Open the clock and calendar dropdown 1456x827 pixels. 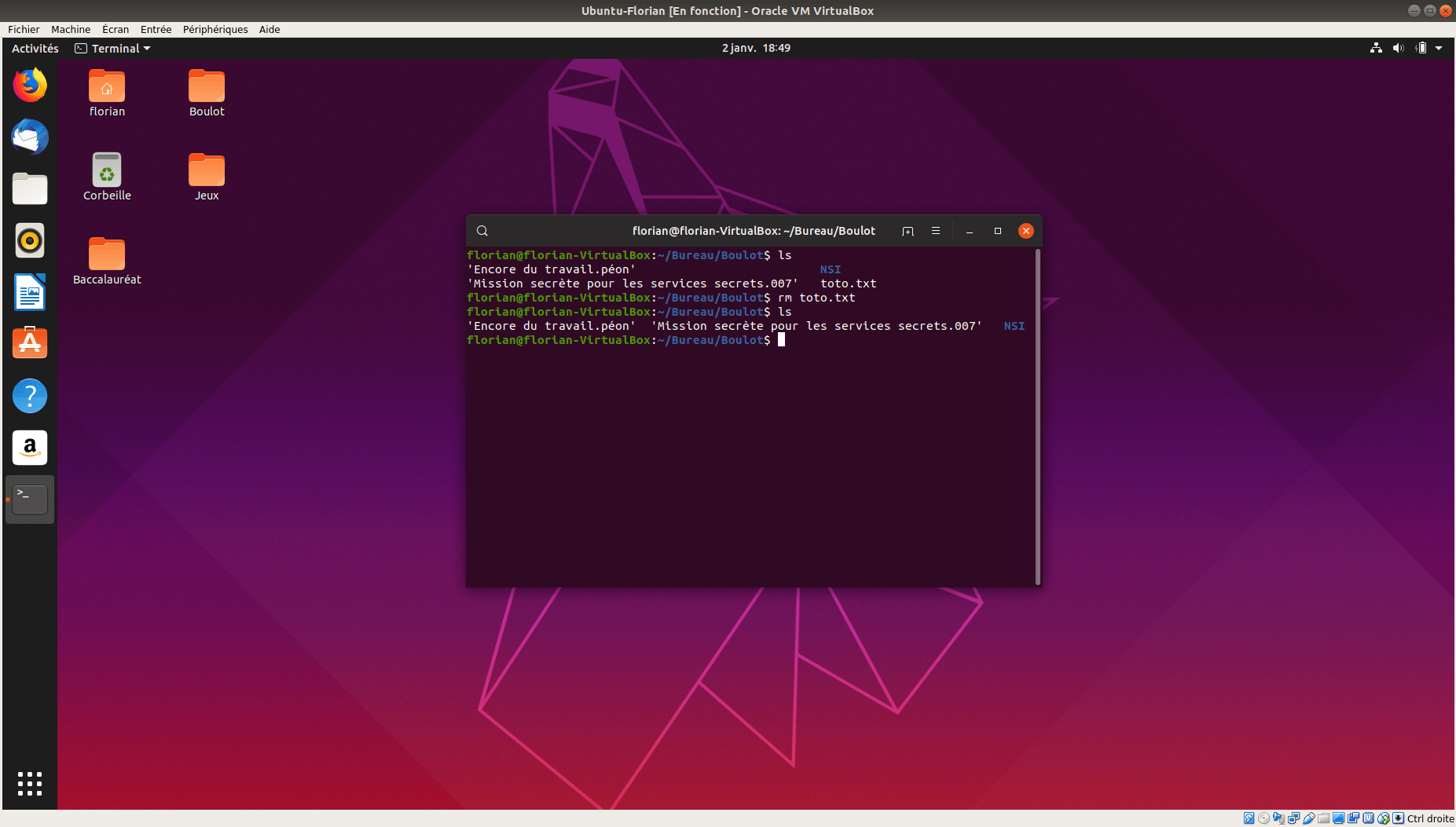[756, 49]
